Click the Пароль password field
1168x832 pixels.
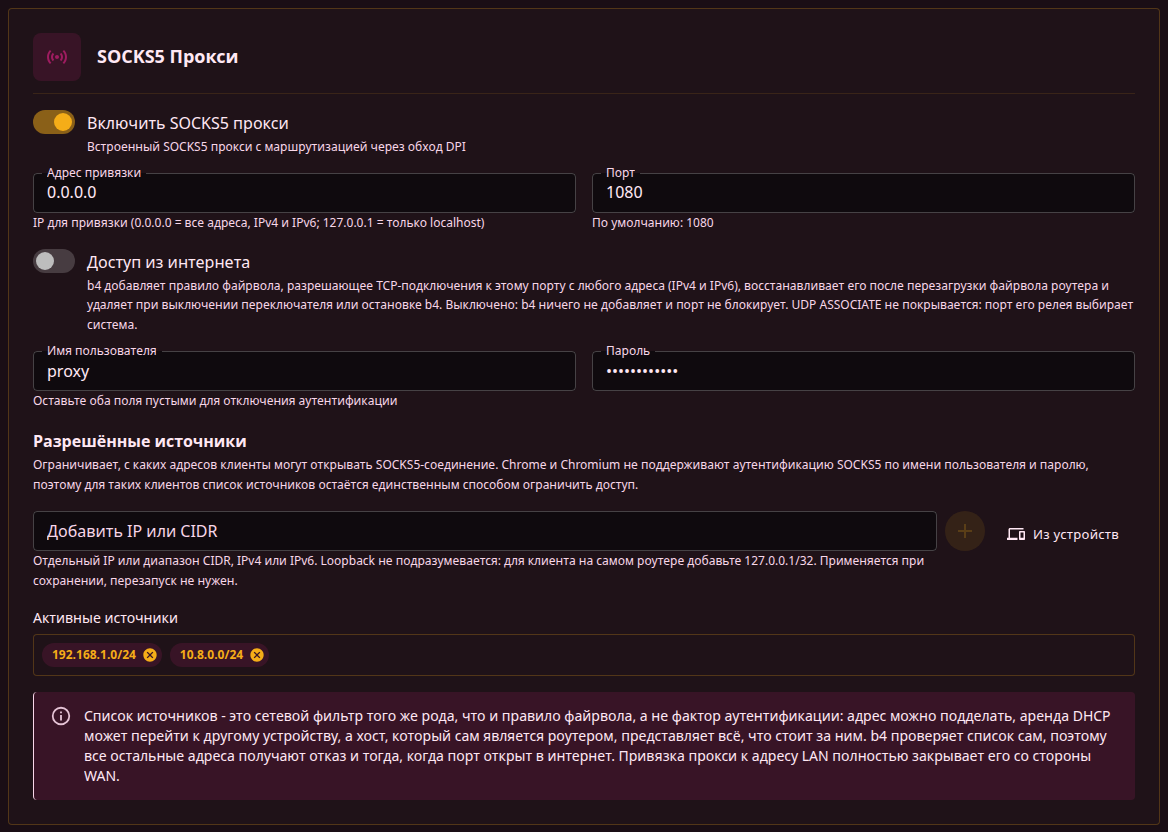863,371
